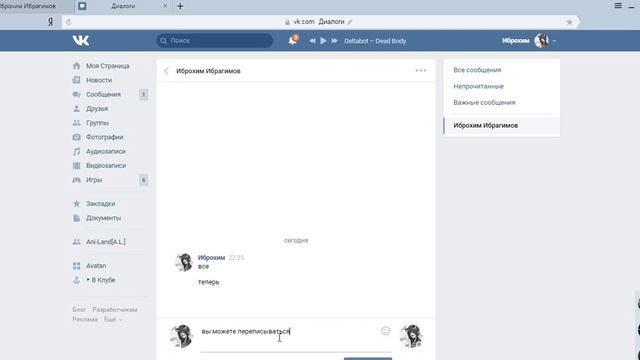Open Фотографии section

(104, 137)
